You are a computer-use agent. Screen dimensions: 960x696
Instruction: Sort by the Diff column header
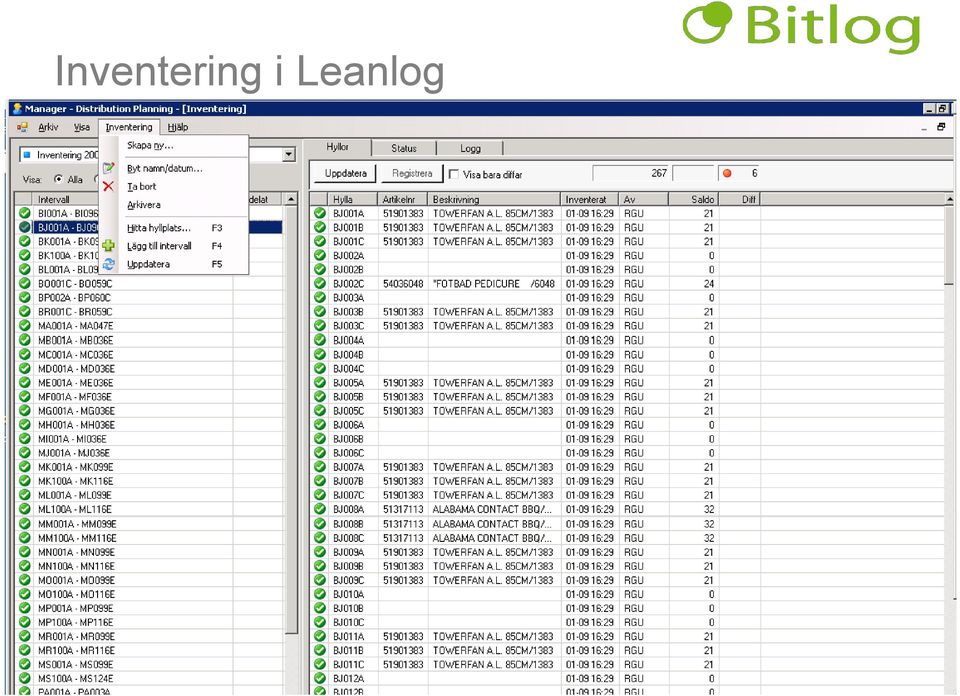point(740,199)
